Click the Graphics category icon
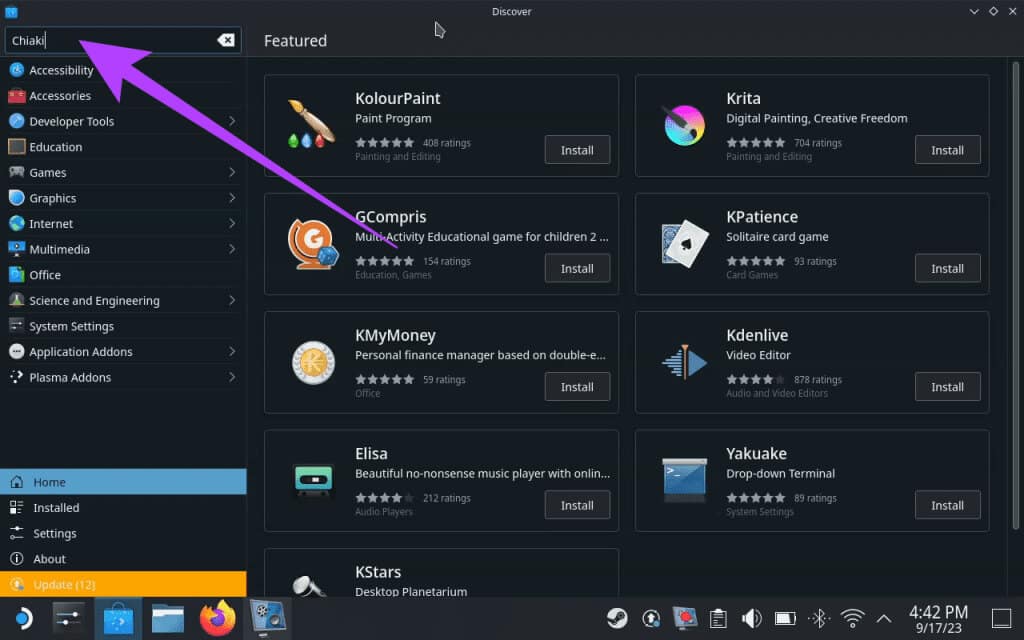This screenshot has width=1024, height=640. [x=16, y=198]
